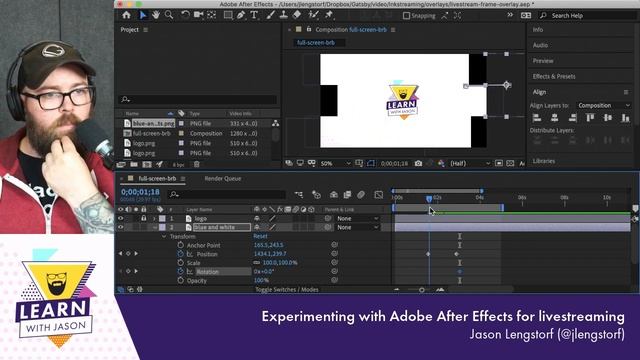Viewport: 640px width, 360px height.
Task: Select the Selection arrow tool
Action: 142,15
